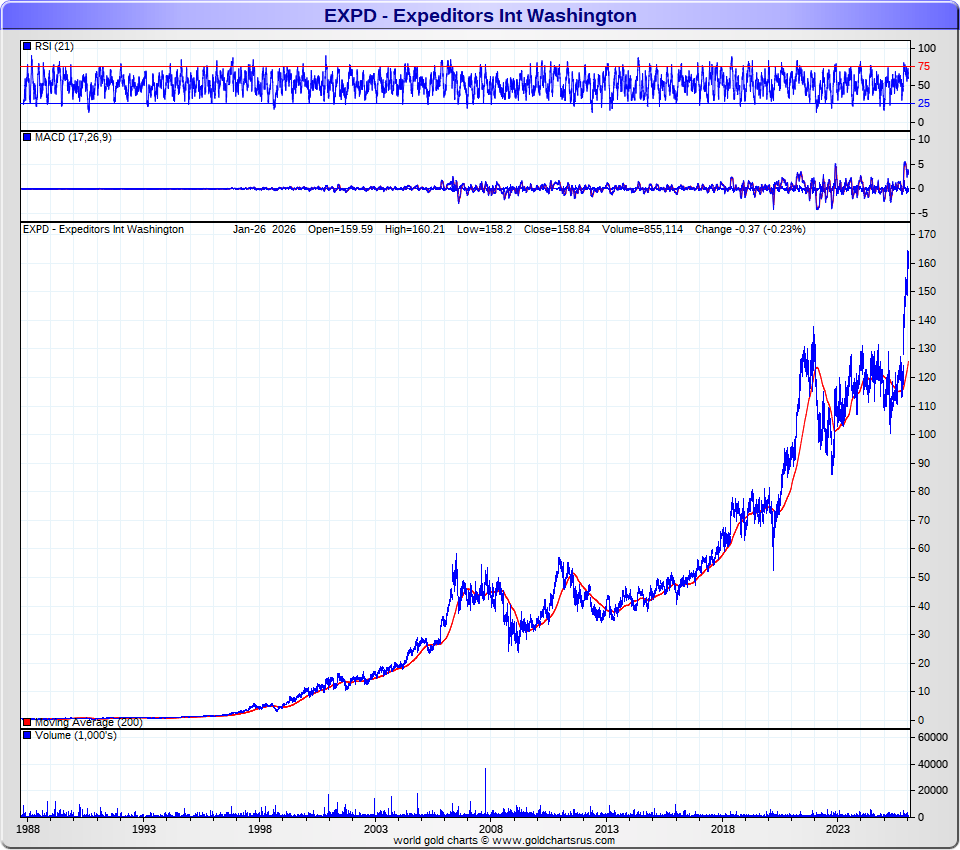Click the blue MACD (17,26,9) legend square

27,138
